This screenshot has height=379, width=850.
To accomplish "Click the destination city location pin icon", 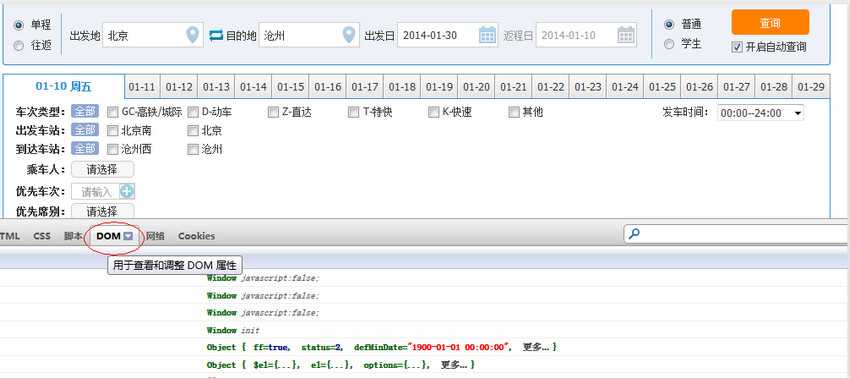I will 349,35.
